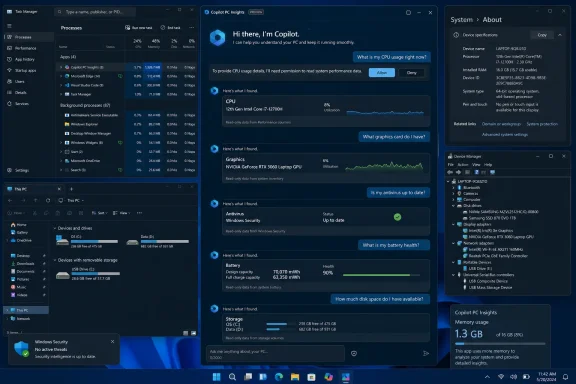Open File Explorer from taskbar
Image resolution: width=576 pixels, height=384 pixels.
(x=295, y=377)
